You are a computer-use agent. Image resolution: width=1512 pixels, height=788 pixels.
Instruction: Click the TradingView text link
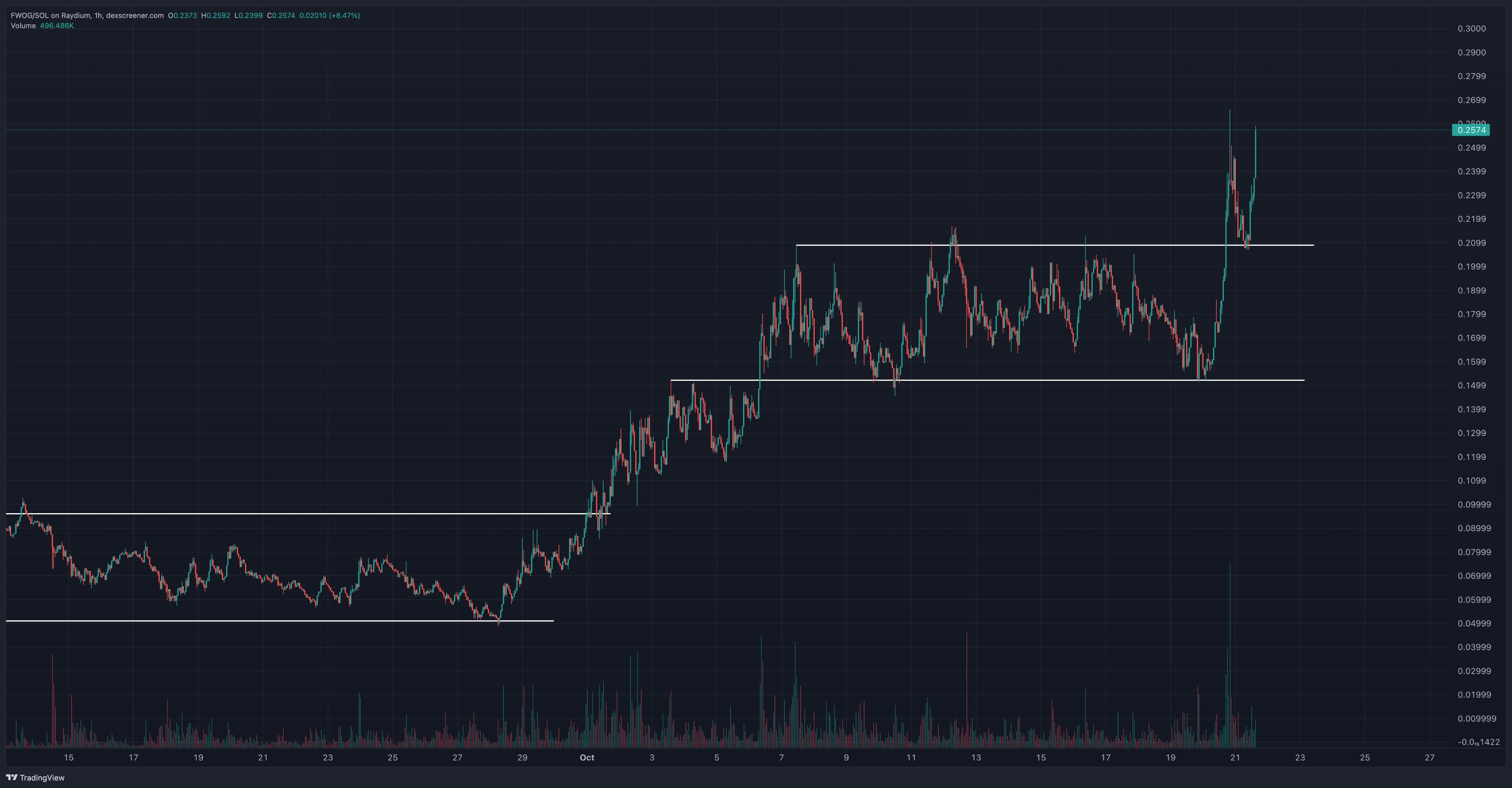[x=42, y=777]
